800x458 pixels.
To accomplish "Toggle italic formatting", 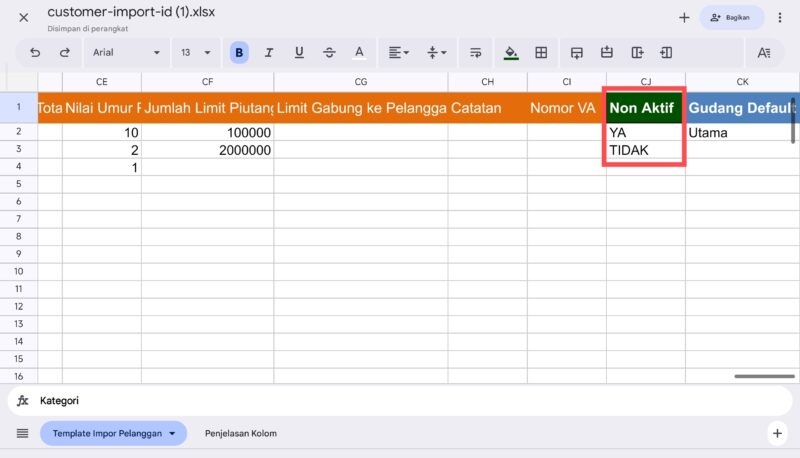I will pyautogui.click(x=268, y=53).
